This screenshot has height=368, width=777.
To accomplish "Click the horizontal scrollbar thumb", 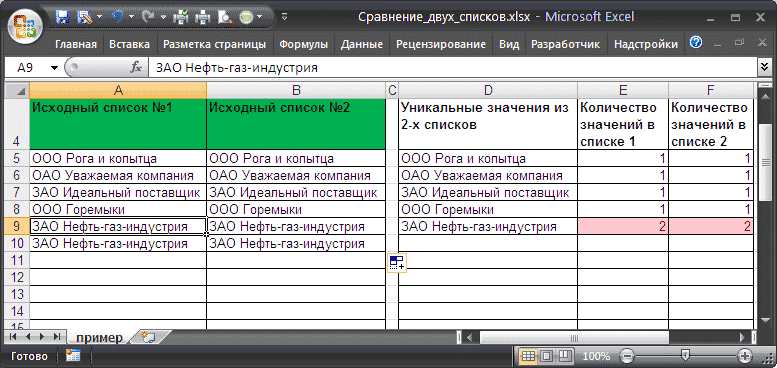I will (574, 338).
